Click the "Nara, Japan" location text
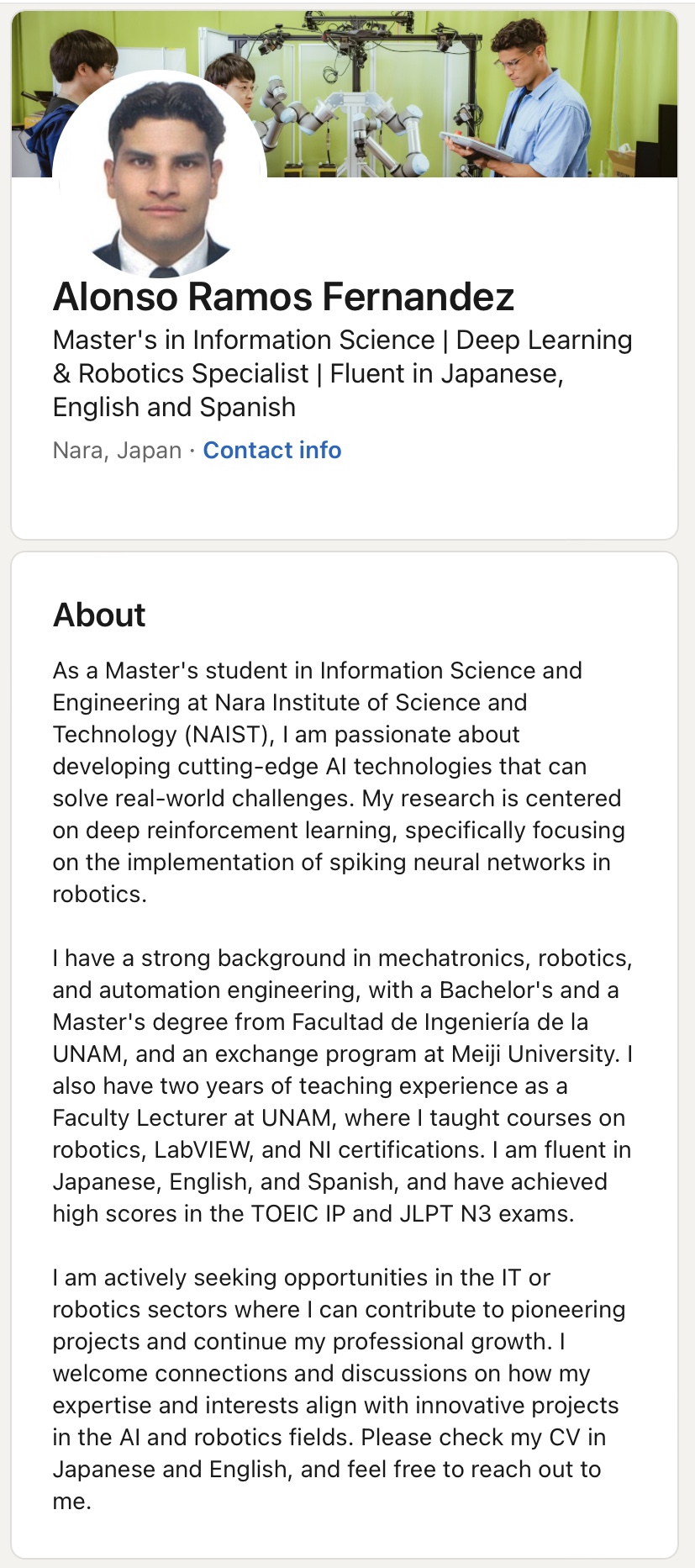Image resolution: width=695 pixels, height=1568 pixels. tap(117, 451)
